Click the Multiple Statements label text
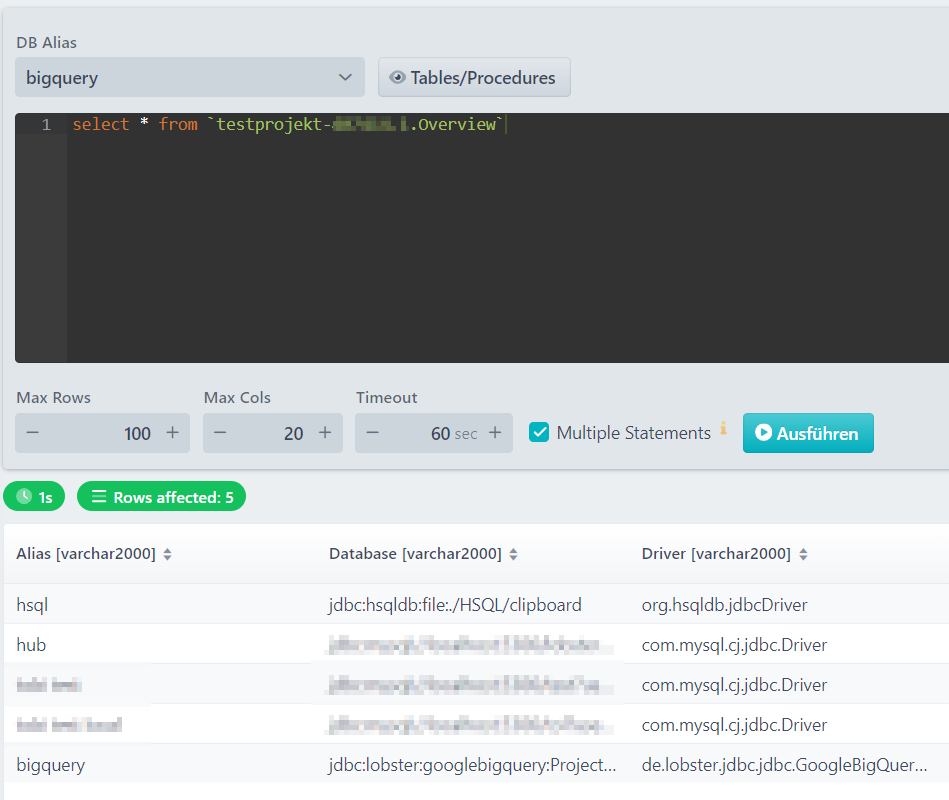Screen dimensions: 949x800 634,433
